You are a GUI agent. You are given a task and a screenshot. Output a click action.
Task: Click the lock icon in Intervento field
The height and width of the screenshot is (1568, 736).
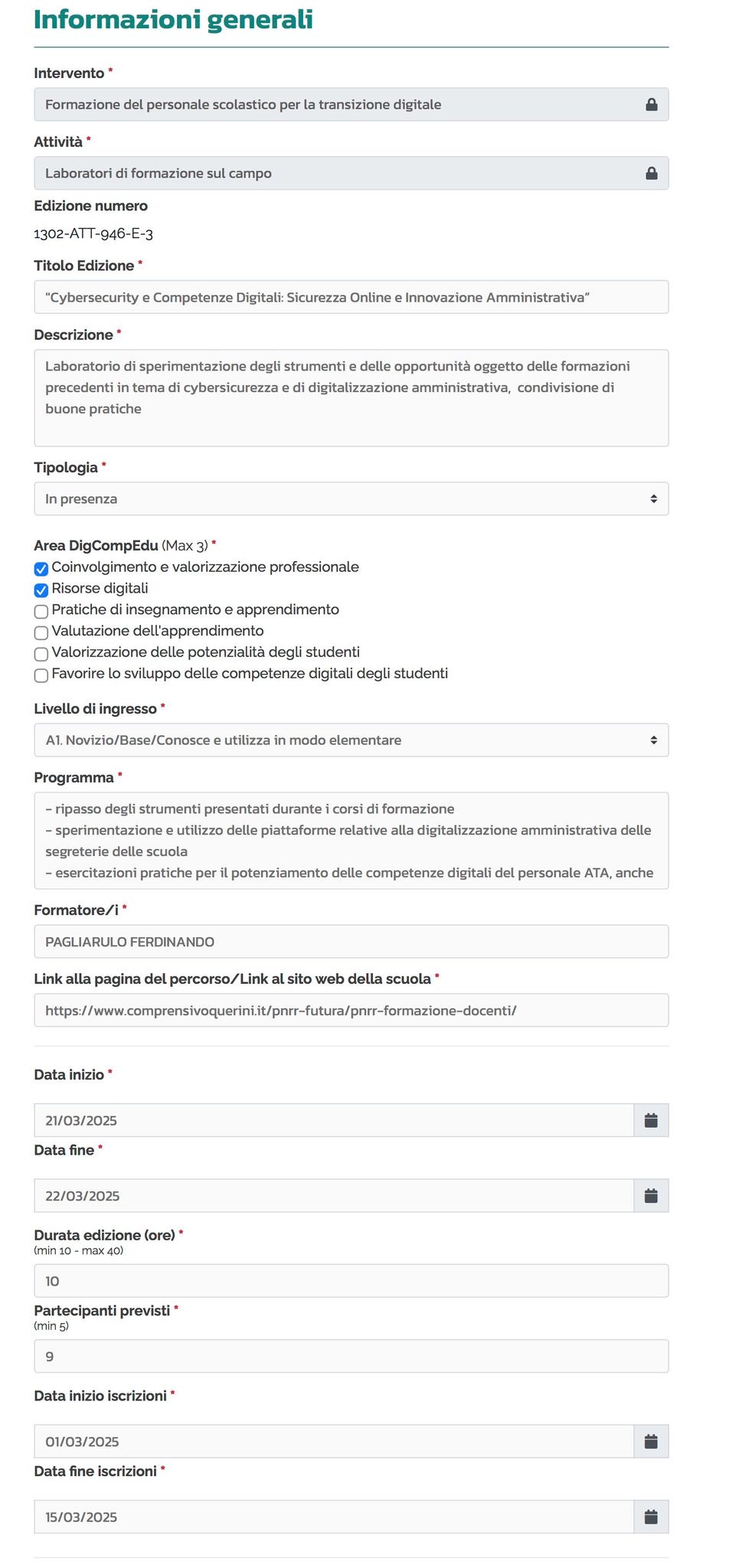(x=652, y=104)
